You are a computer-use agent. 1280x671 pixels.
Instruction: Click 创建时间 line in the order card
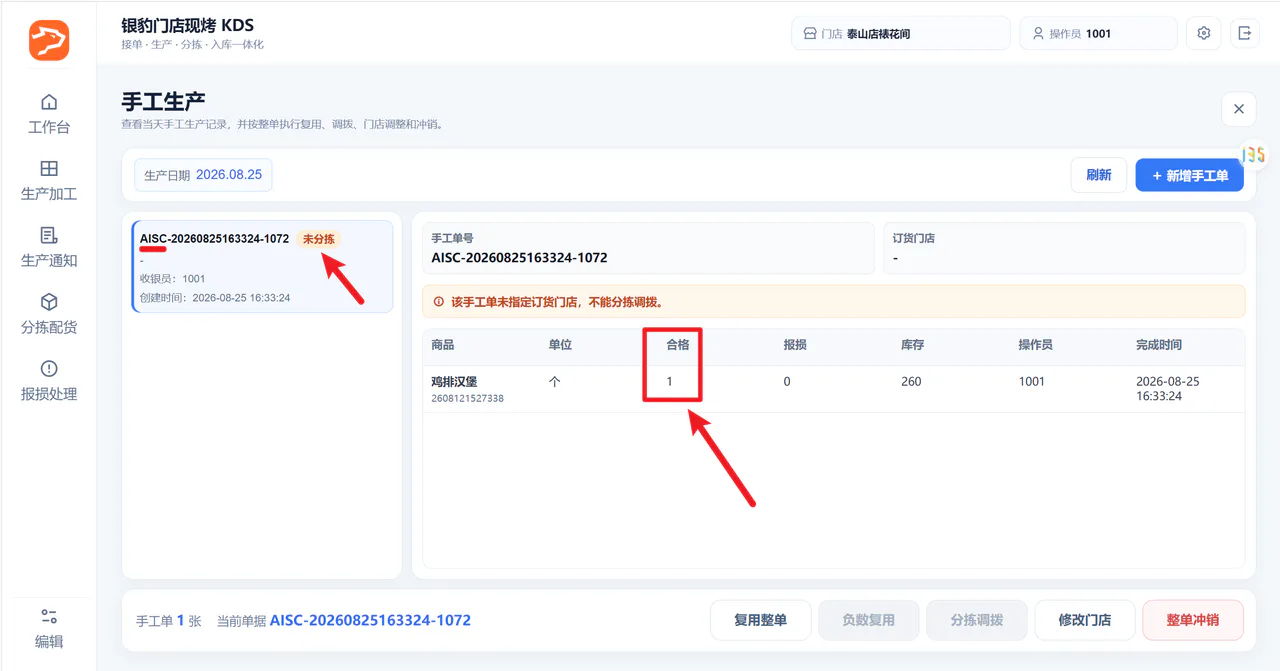point(215,298)
